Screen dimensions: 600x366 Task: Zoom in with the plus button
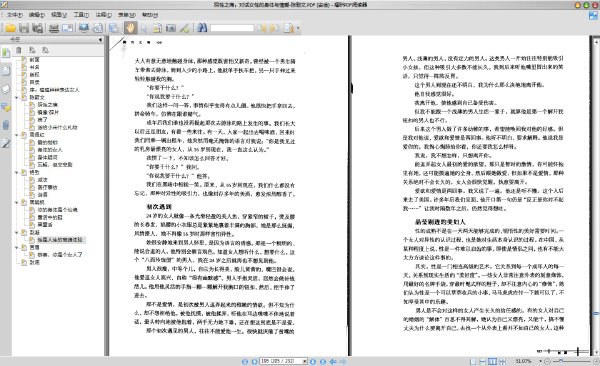(596, 361)
